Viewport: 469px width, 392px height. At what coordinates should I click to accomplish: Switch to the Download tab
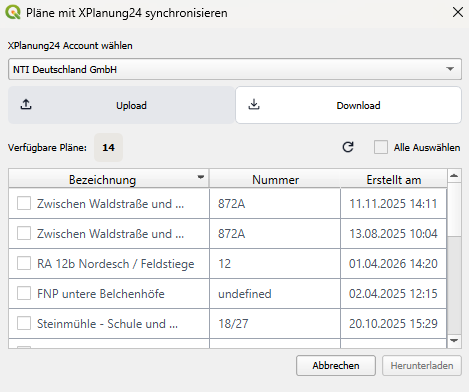pos(348,105)
